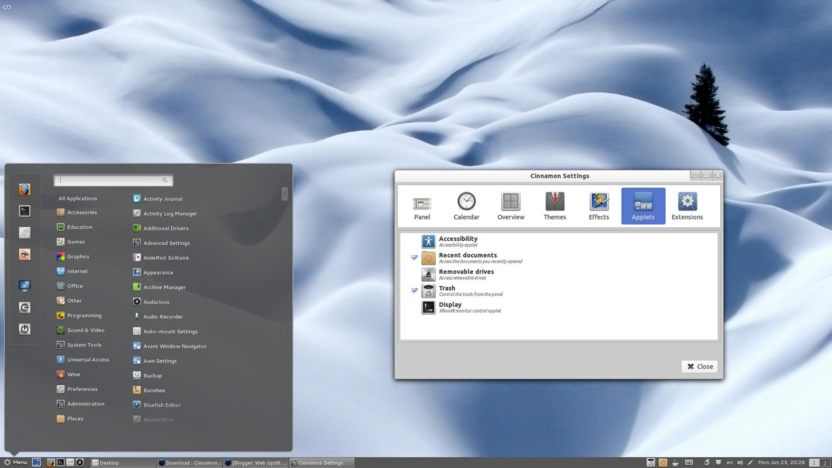Expand the Sound & Video category

click(x=85, y=330)
